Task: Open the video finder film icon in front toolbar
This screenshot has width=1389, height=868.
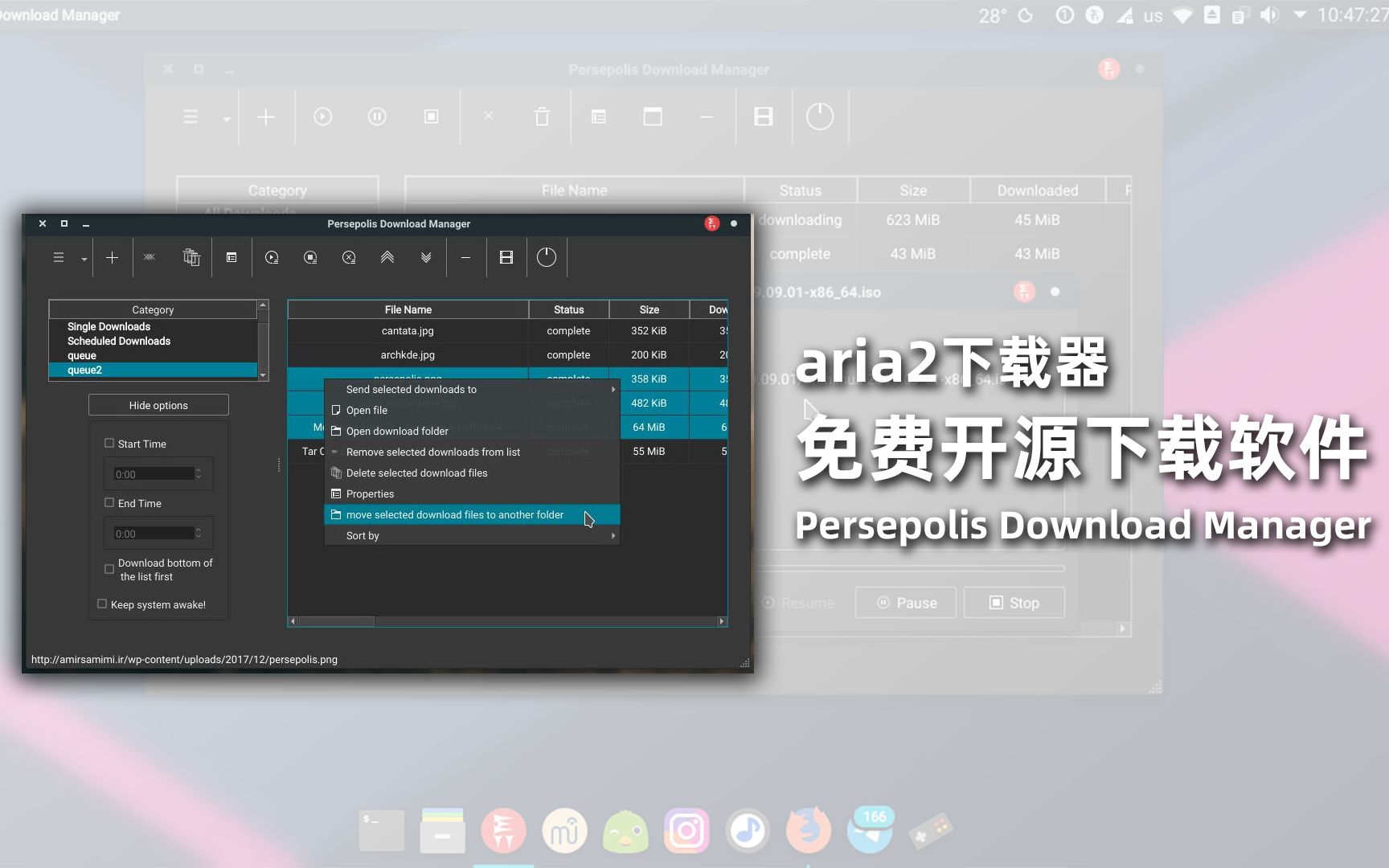Action: 506,257
